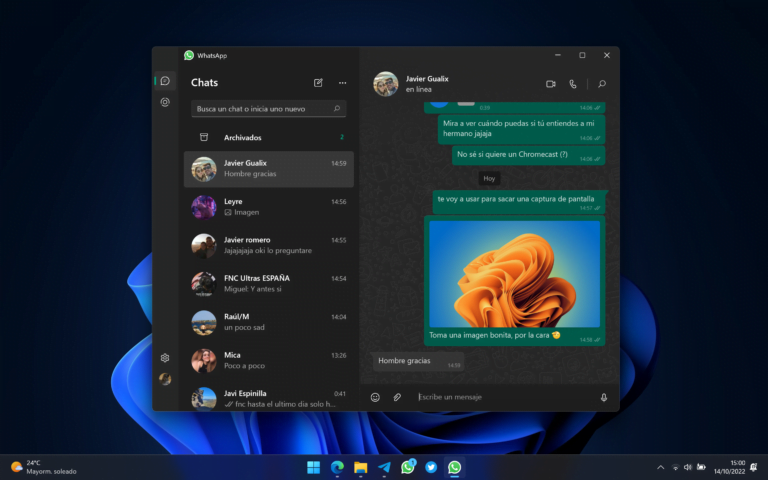Click the Hombre gracias received message

click(418, 361)
